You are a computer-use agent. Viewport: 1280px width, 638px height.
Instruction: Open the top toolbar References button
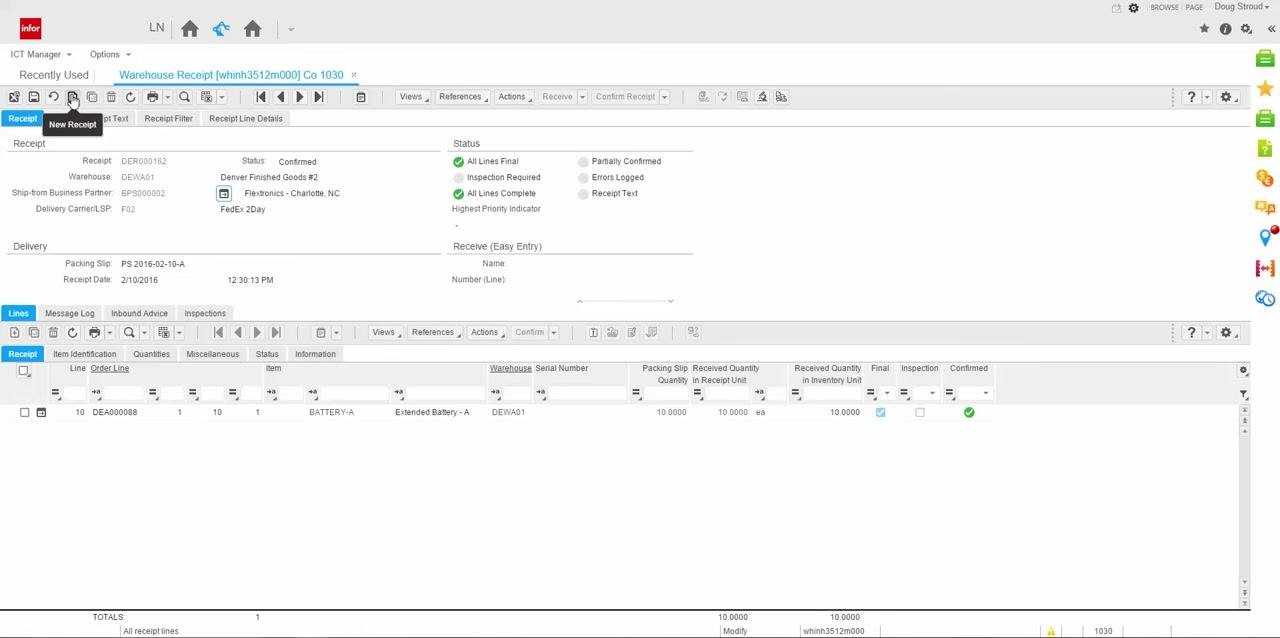[x=463, y=97]
